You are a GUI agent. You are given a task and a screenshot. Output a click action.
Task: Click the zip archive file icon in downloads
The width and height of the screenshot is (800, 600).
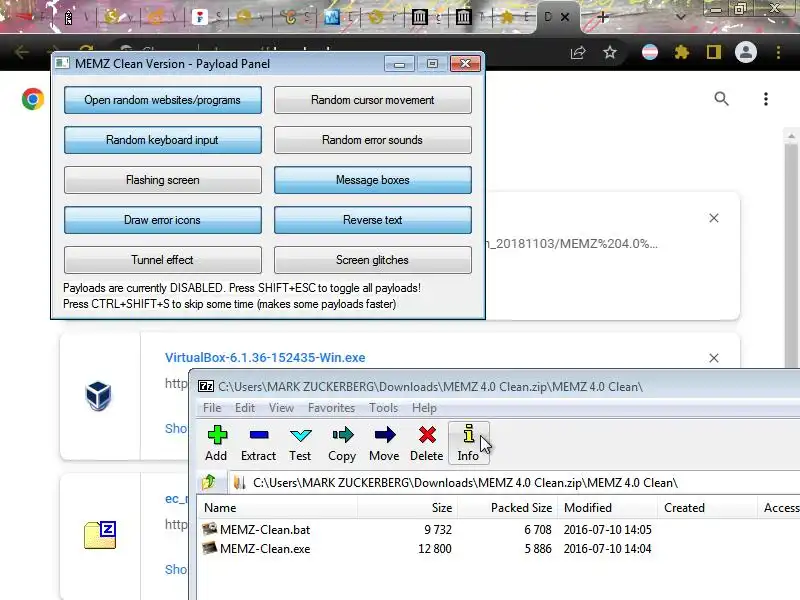[x=100, y=535]
